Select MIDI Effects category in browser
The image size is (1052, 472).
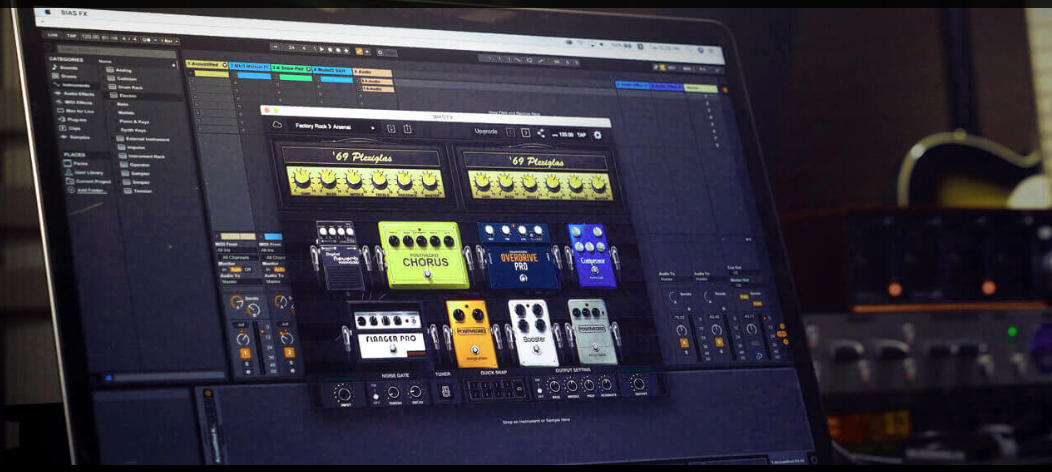point(72,103)
